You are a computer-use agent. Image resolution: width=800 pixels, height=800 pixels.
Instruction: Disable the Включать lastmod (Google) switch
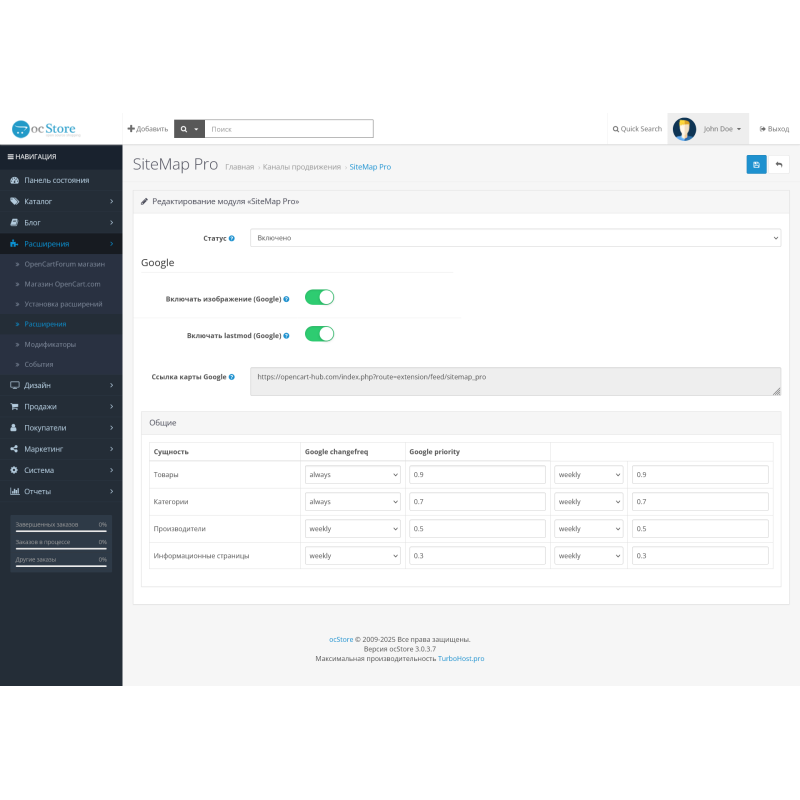pyautogui.click(x=319, y=334)
